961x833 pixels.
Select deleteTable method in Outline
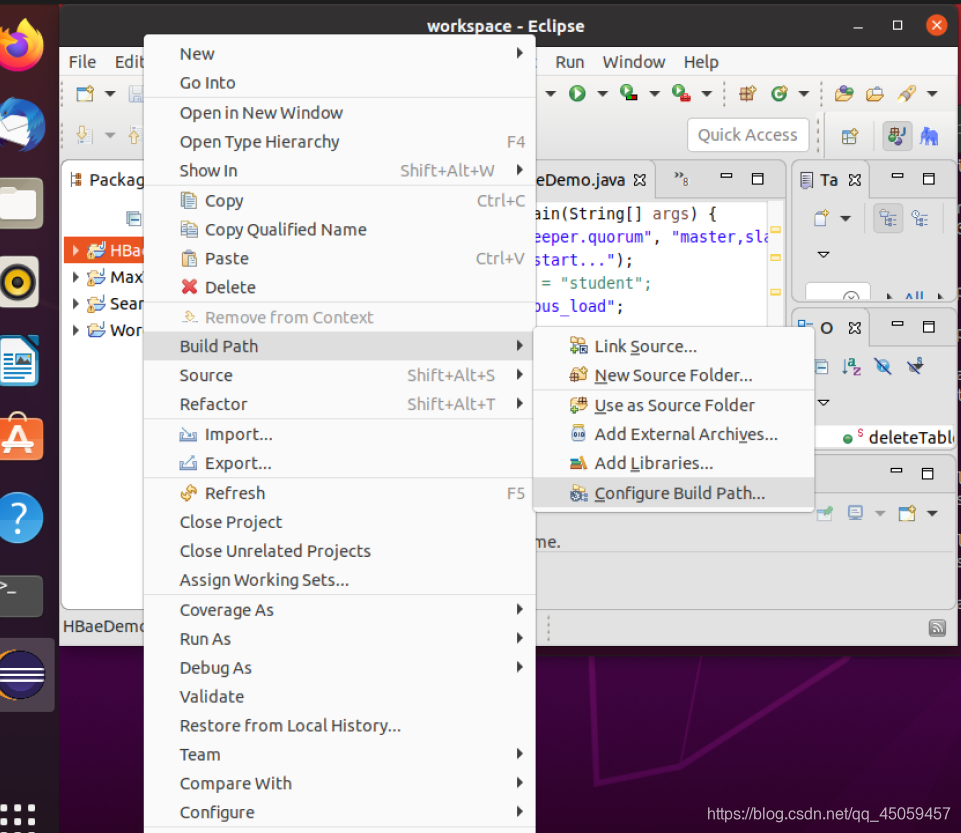(x=898, y=437)
